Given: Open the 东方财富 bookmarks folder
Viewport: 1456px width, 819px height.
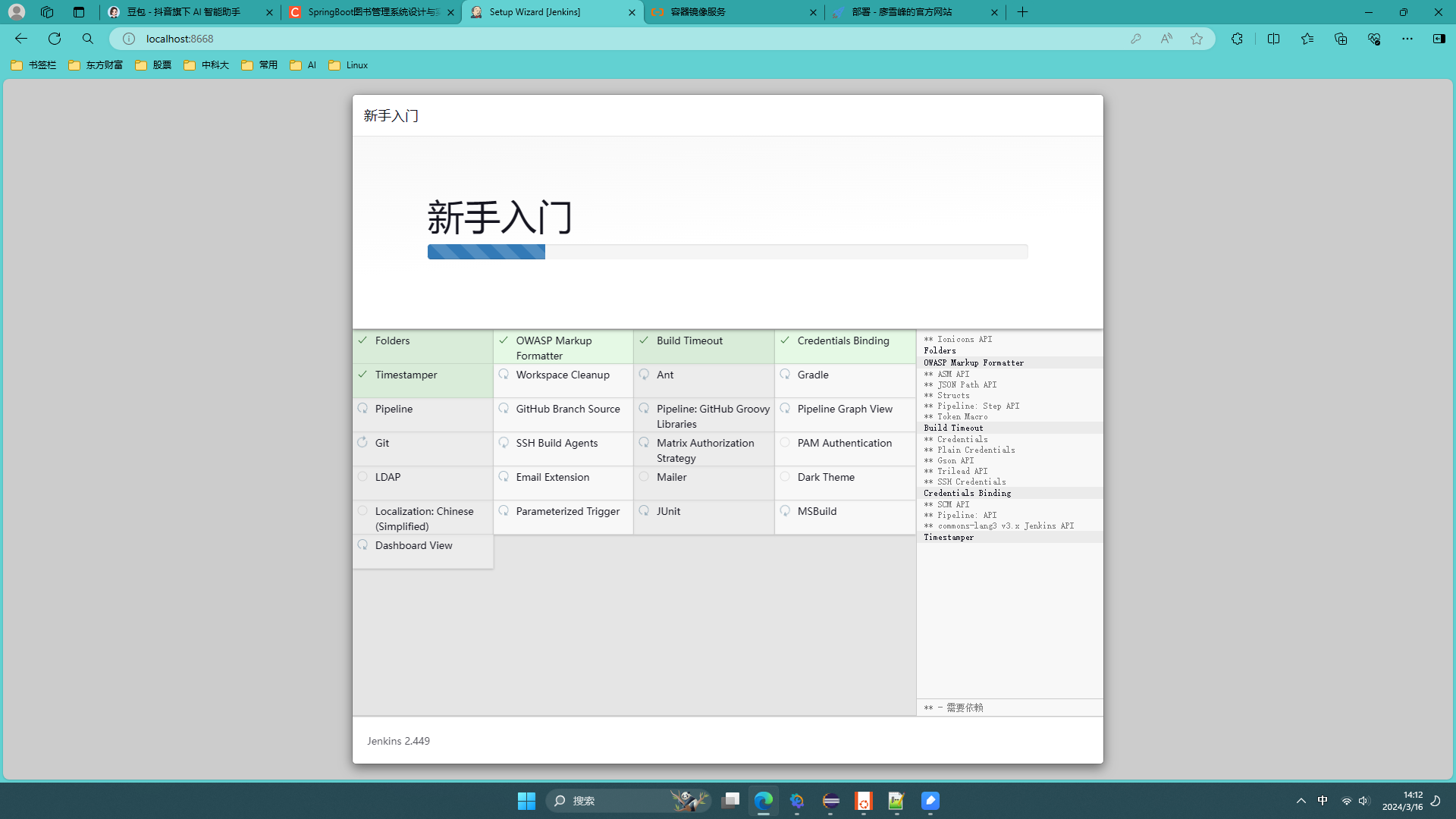Looking at the screenshot, I should 96,65.
